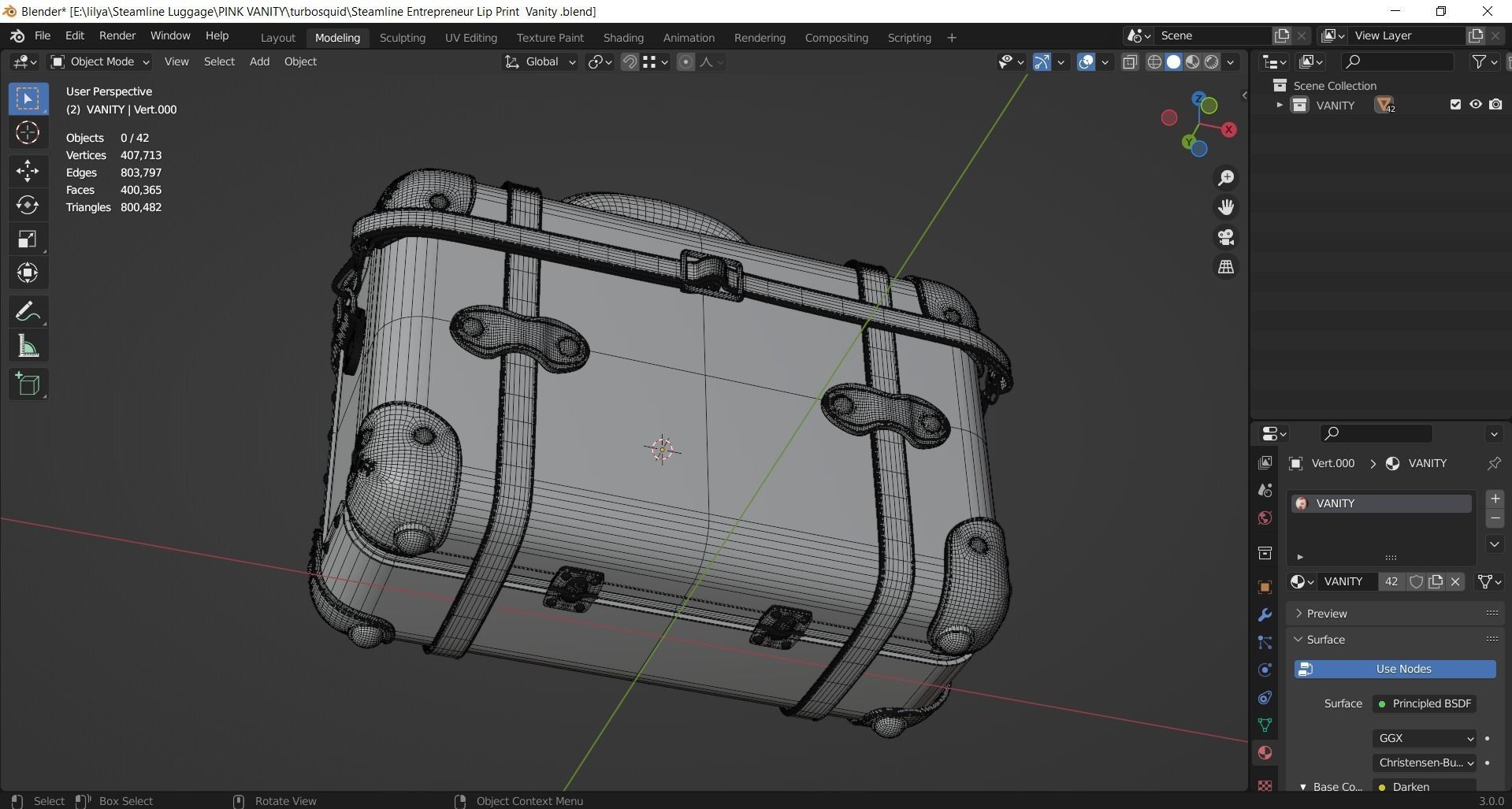Select the Add Cube tool
1512x809 pixels.
(x=28, y=384)
